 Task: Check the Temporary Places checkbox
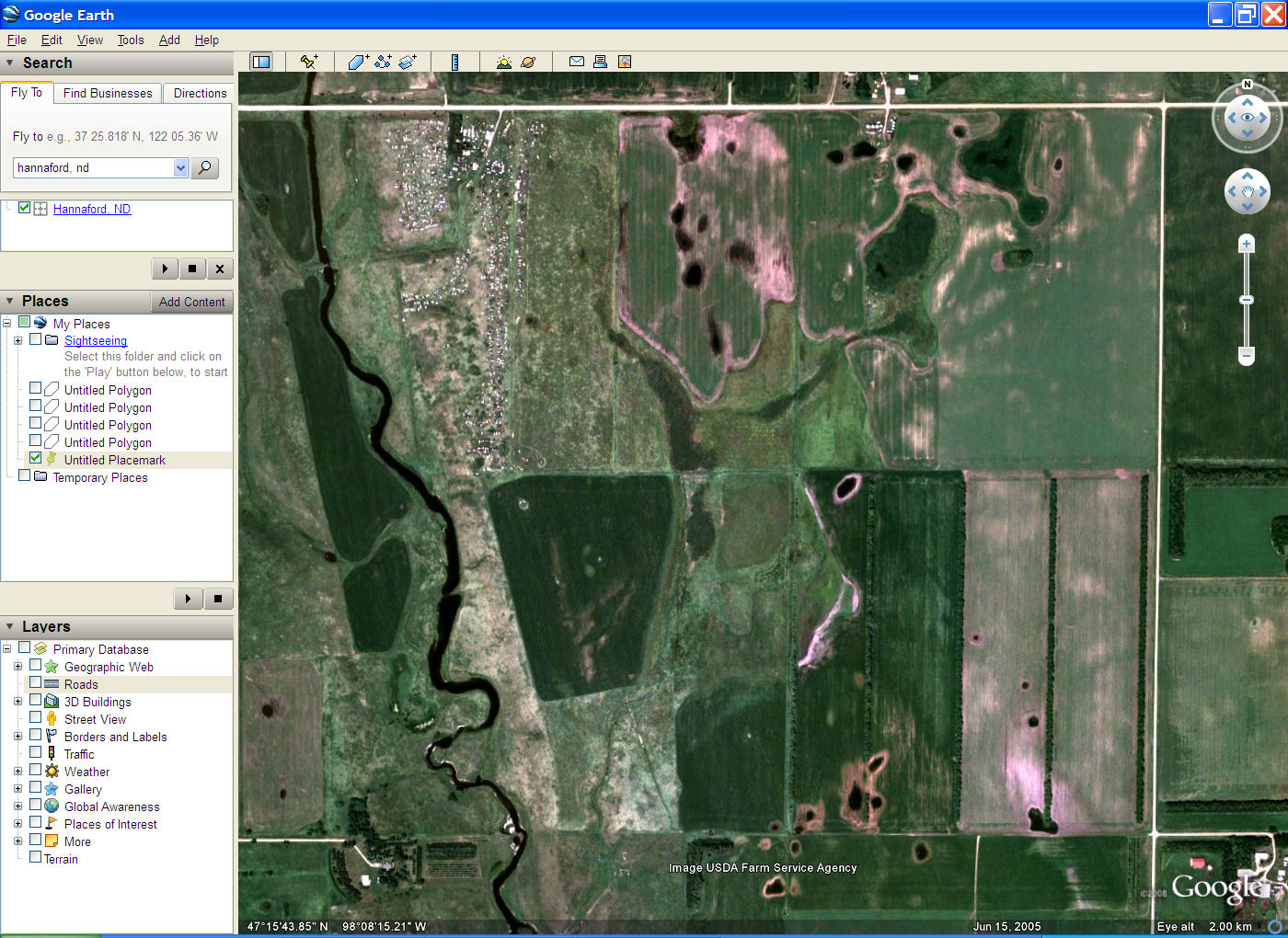point(24,475)
